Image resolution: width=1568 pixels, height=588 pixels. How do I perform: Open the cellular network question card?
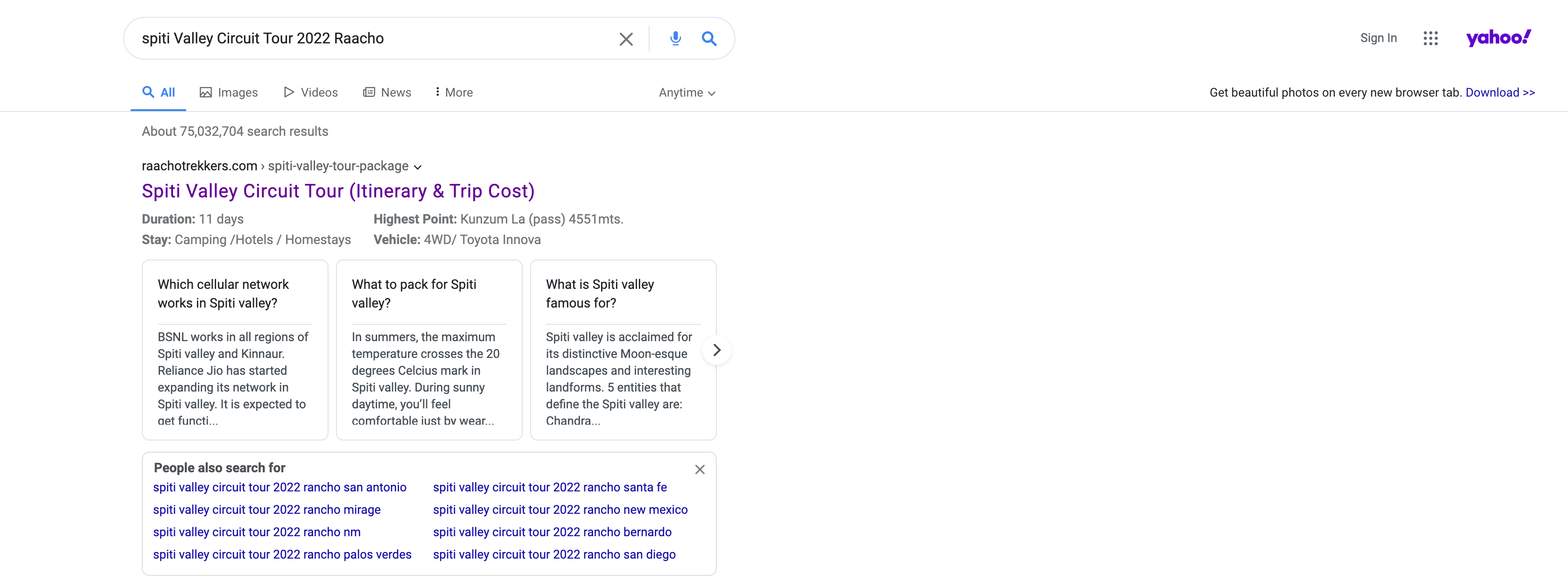tap(235, 350)
